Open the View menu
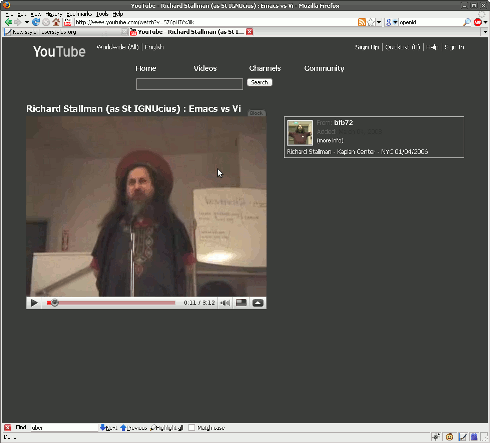The image size is (490, 443). tap(36, 14)
